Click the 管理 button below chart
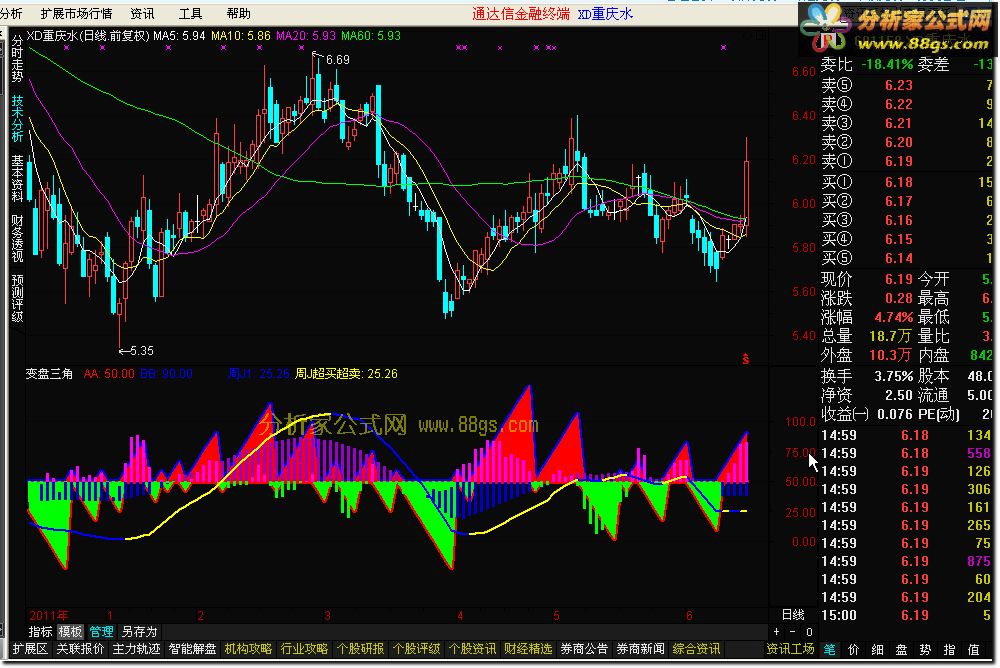The width and height of the screenshot is (1000, 668). tap(101, 632)
